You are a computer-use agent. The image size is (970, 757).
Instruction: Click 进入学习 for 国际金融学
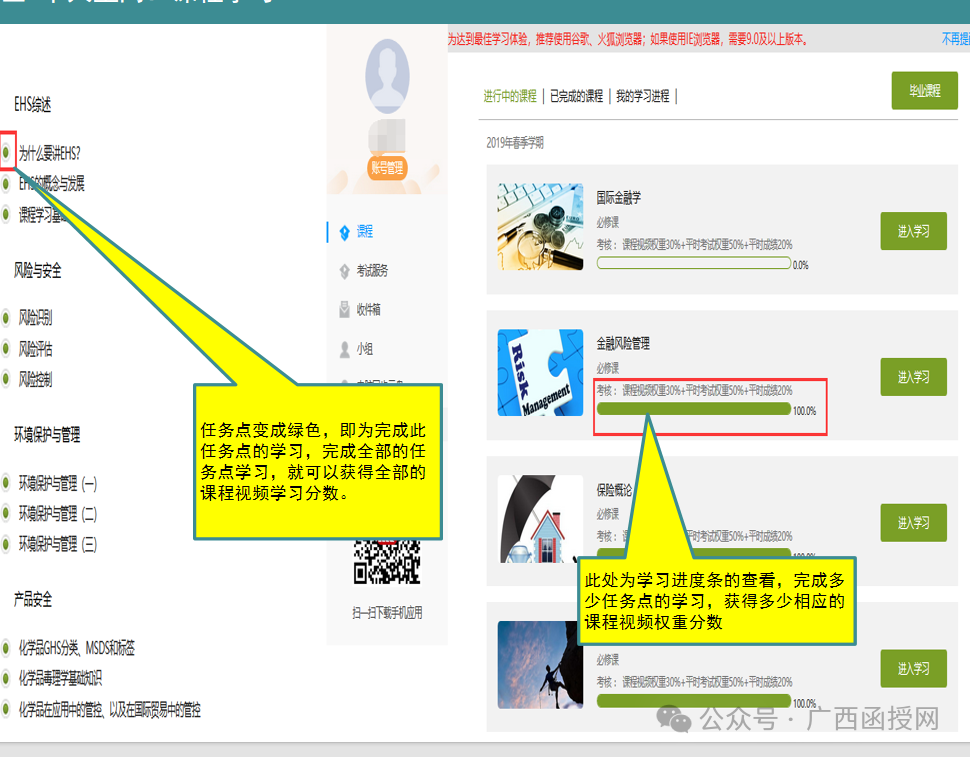pos(913,231)
